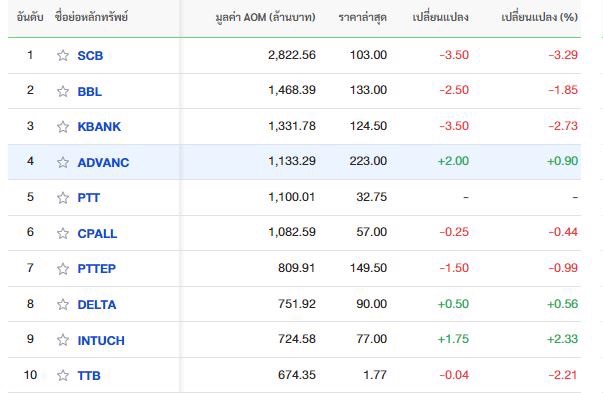Open the INTUCH stock link

coord(101,340)
